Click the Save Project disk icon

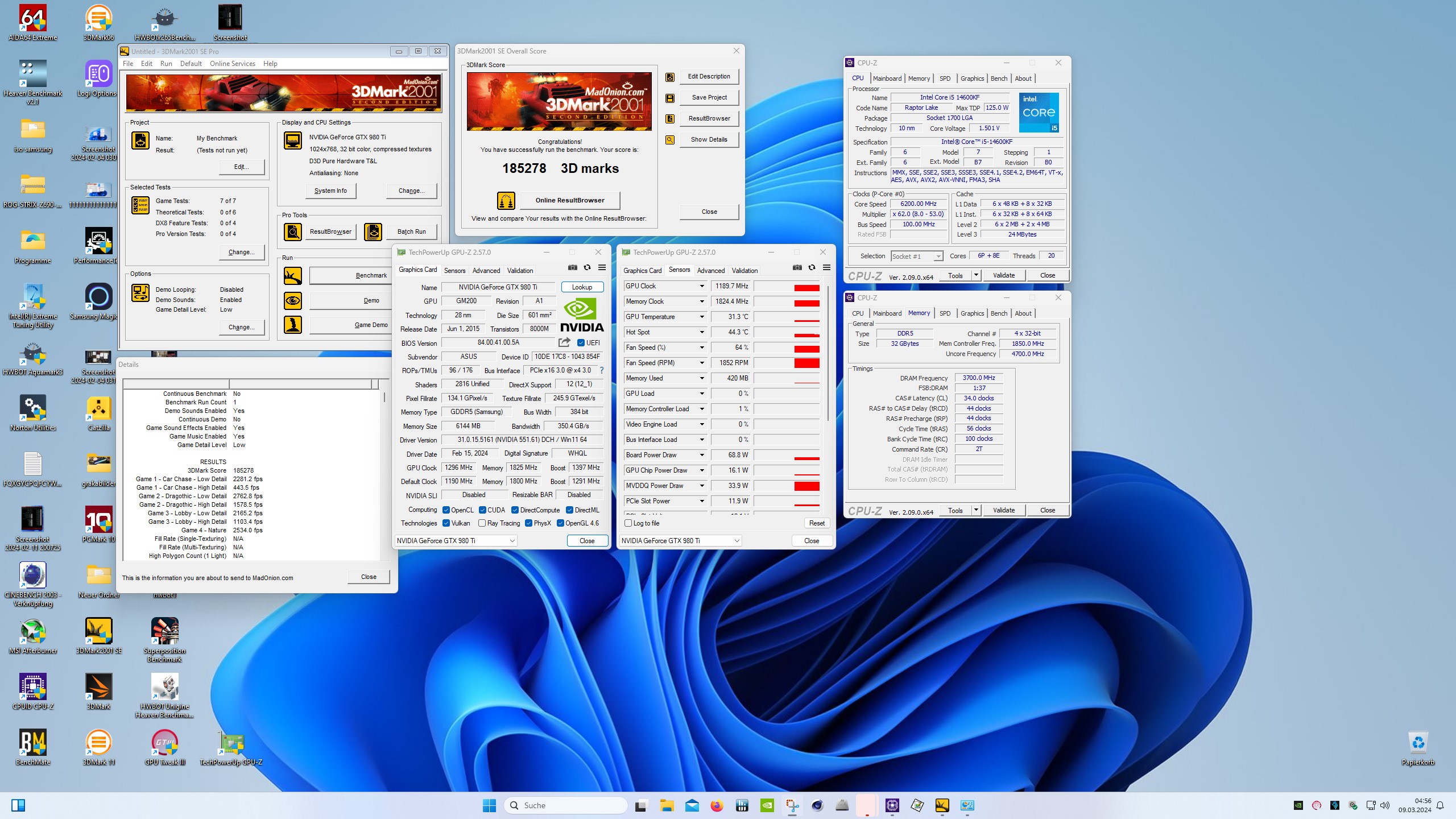670,98
